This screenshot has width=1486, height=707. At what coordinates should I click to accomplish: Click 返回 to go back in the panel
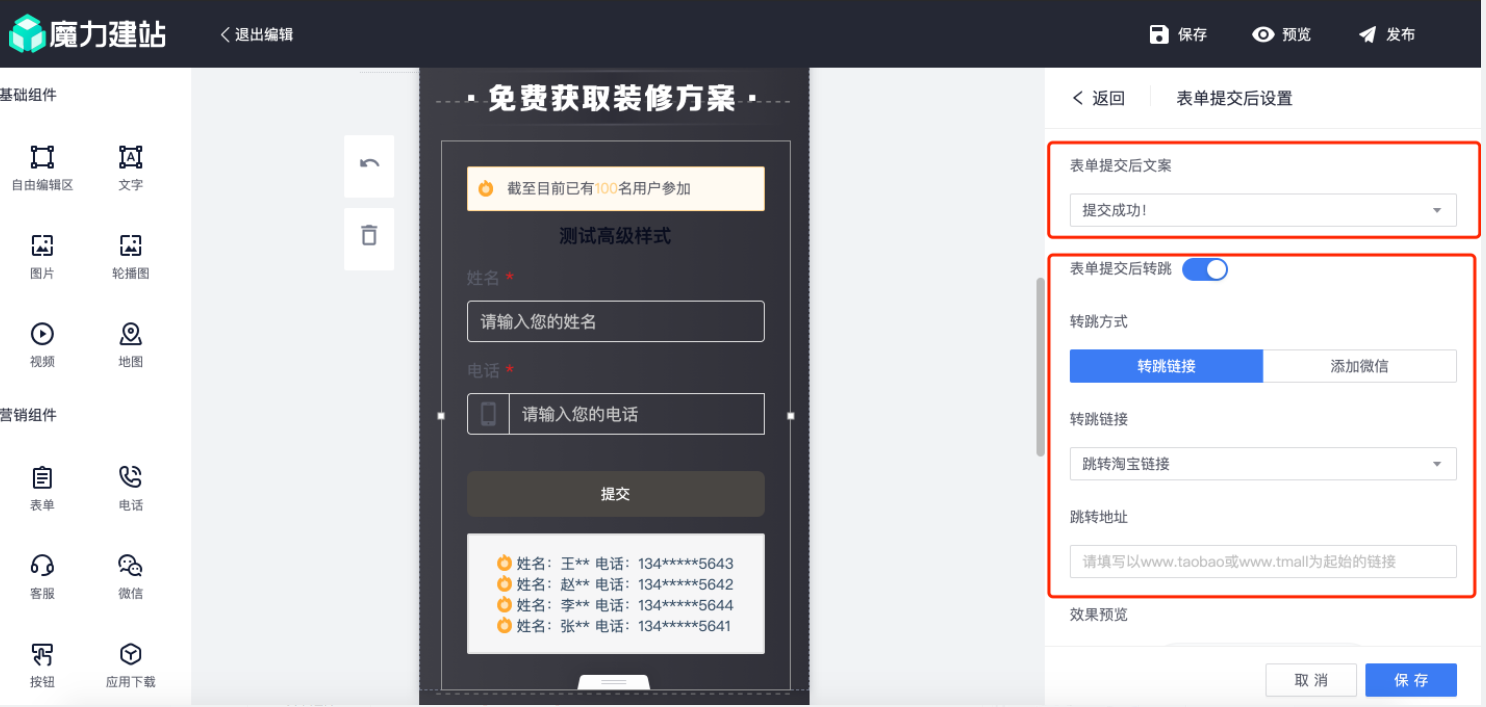(1098, 97)
